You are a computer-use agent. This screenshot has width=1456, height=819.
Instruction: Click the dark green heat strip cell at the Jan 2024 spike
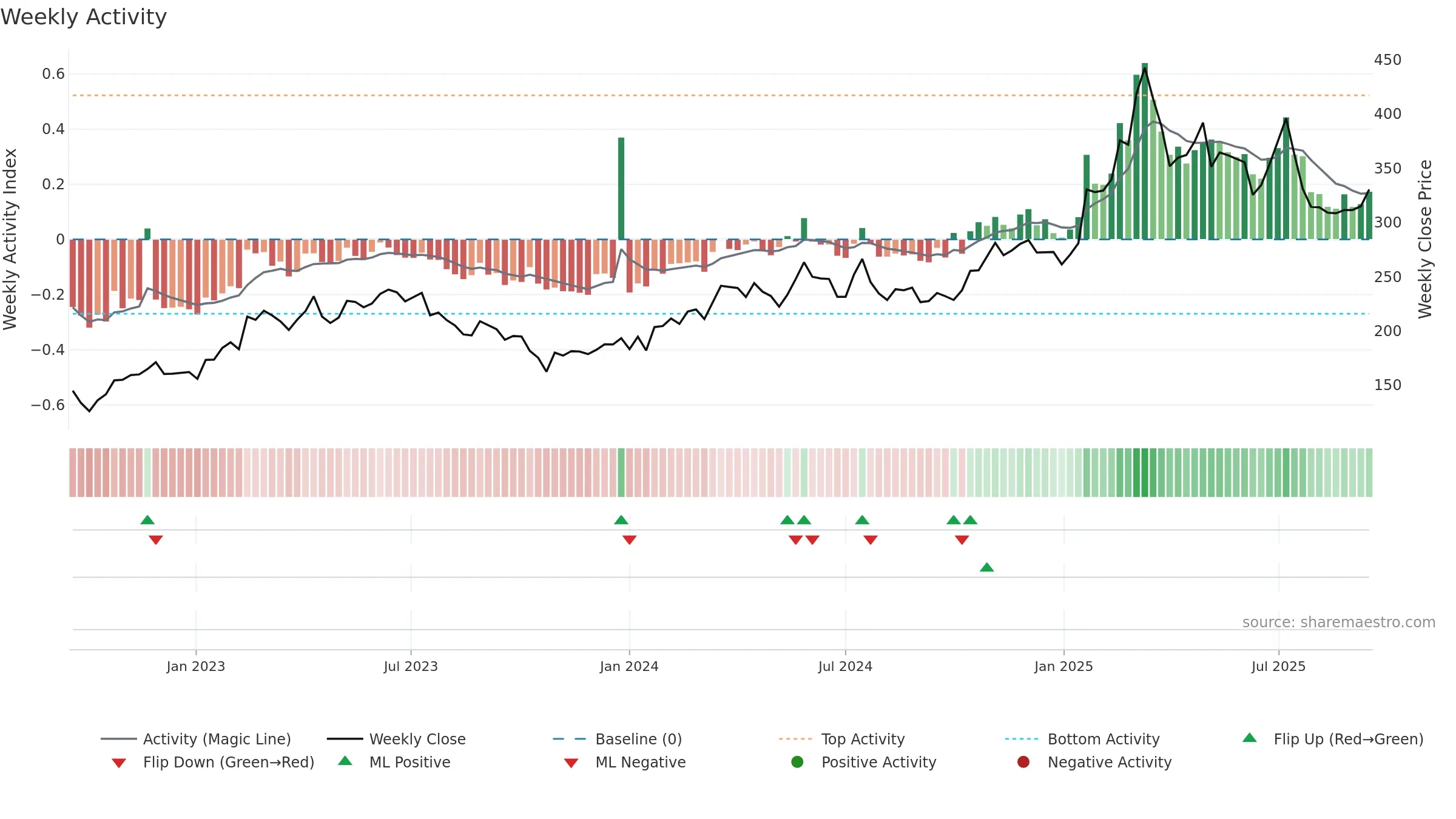click(621, 473)
